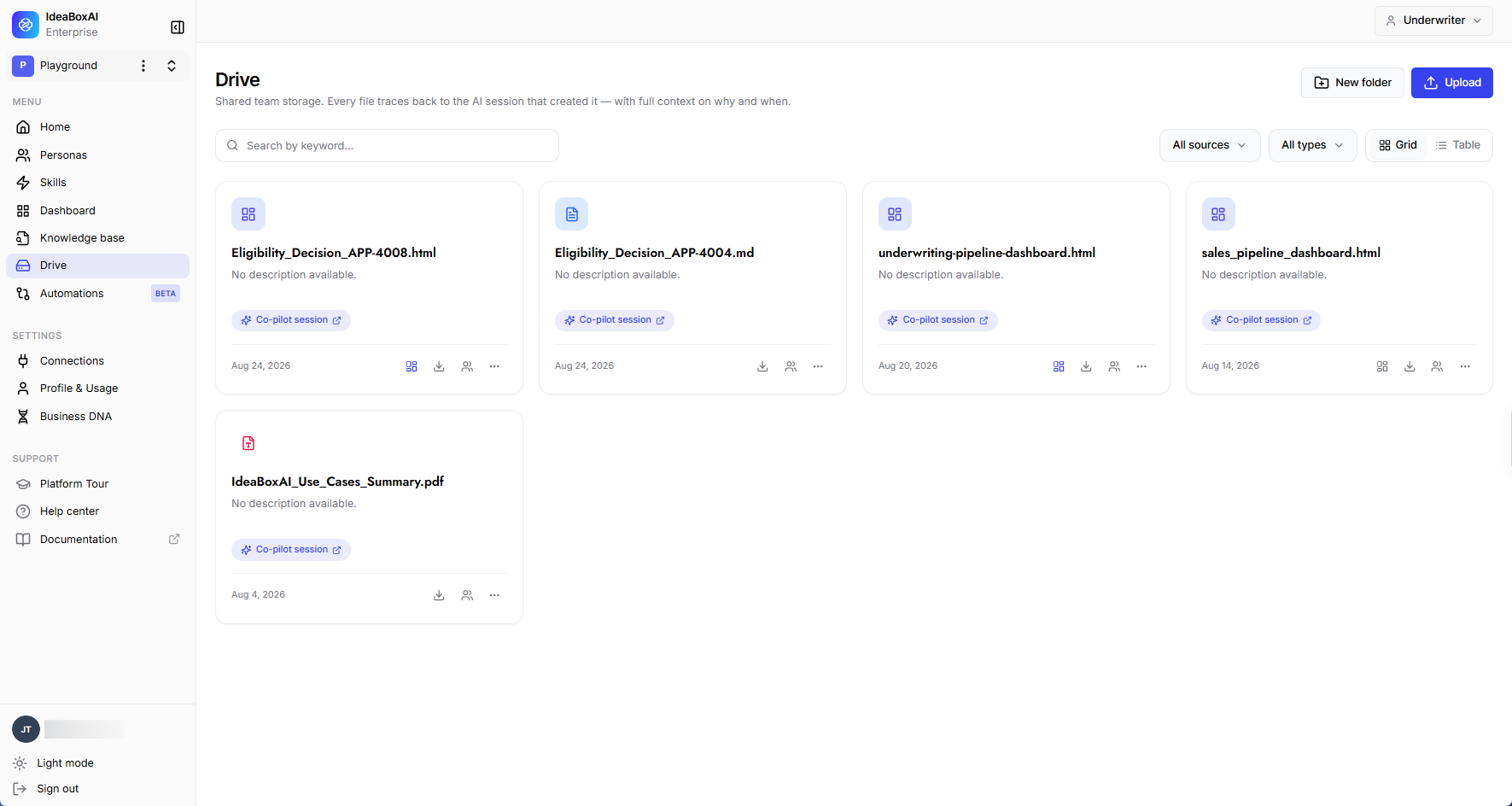The height and width of the screenshot is (806, 1512).
Task: Preview icon for Eligibility_Decision_APP-4008.html
Action: tap(412, 366)
